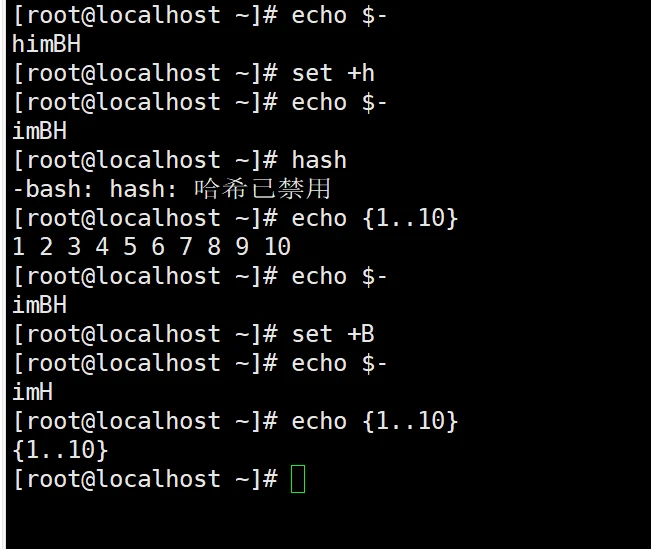
Task: Click the Chinese hash disabled error message
Action: click(262, 189)
